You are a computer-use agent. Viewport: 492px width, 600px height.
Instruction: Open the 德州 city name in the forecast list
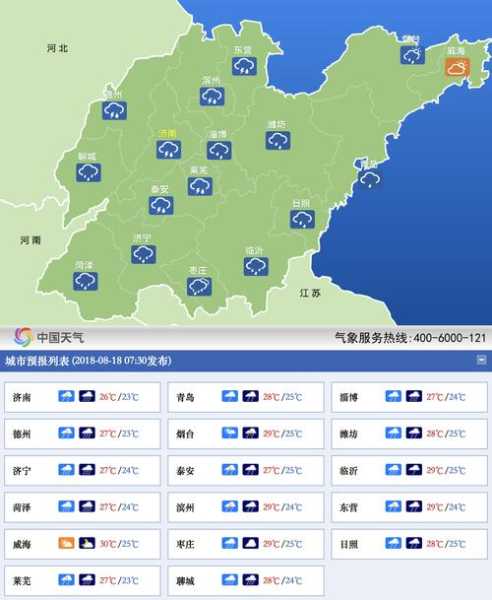tap(22, 434)
